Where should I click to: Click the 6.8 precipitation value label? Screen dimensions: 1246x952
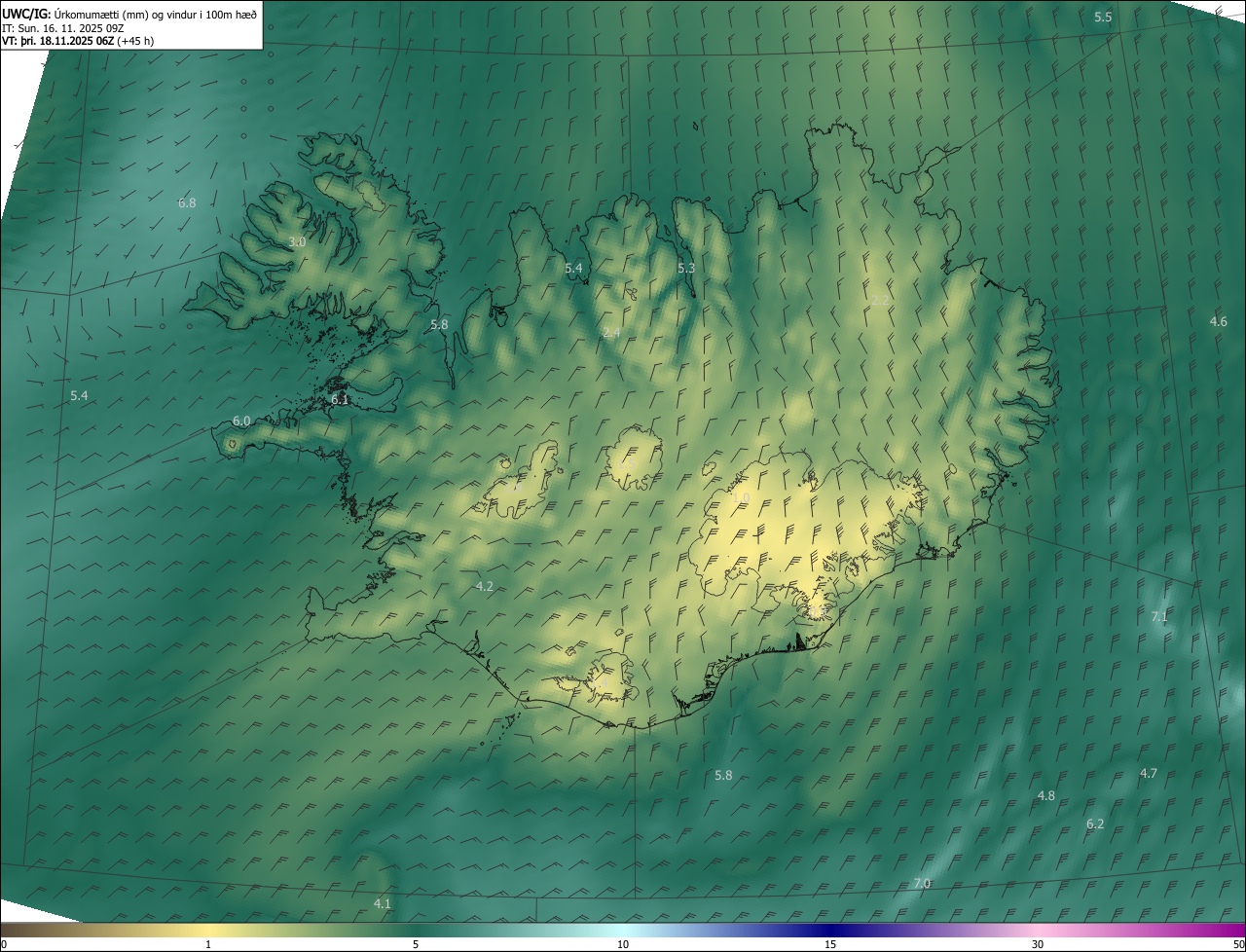(187, 203)
